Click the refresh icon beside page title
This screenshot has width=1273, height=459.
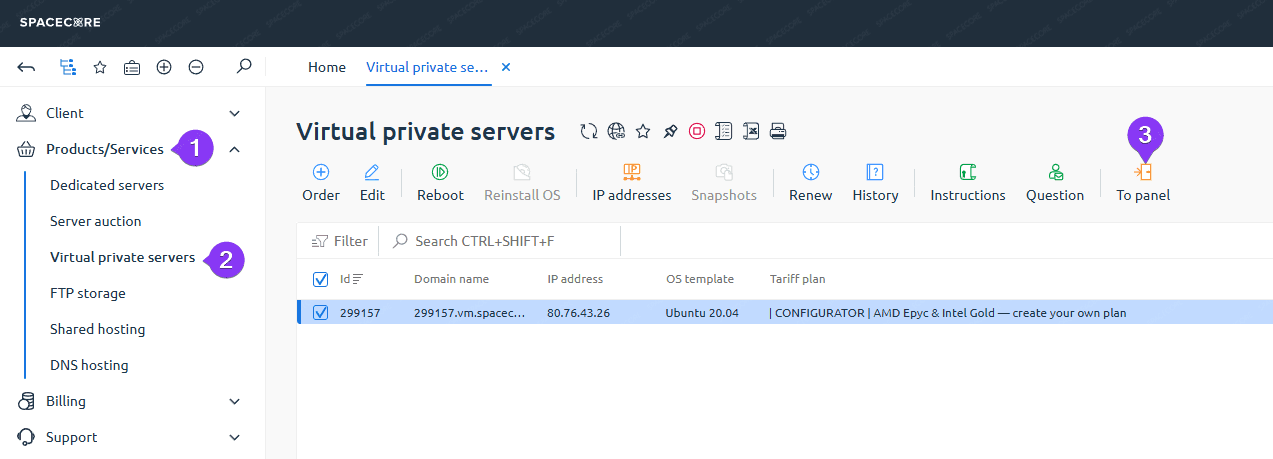click(x=589, y=131)
